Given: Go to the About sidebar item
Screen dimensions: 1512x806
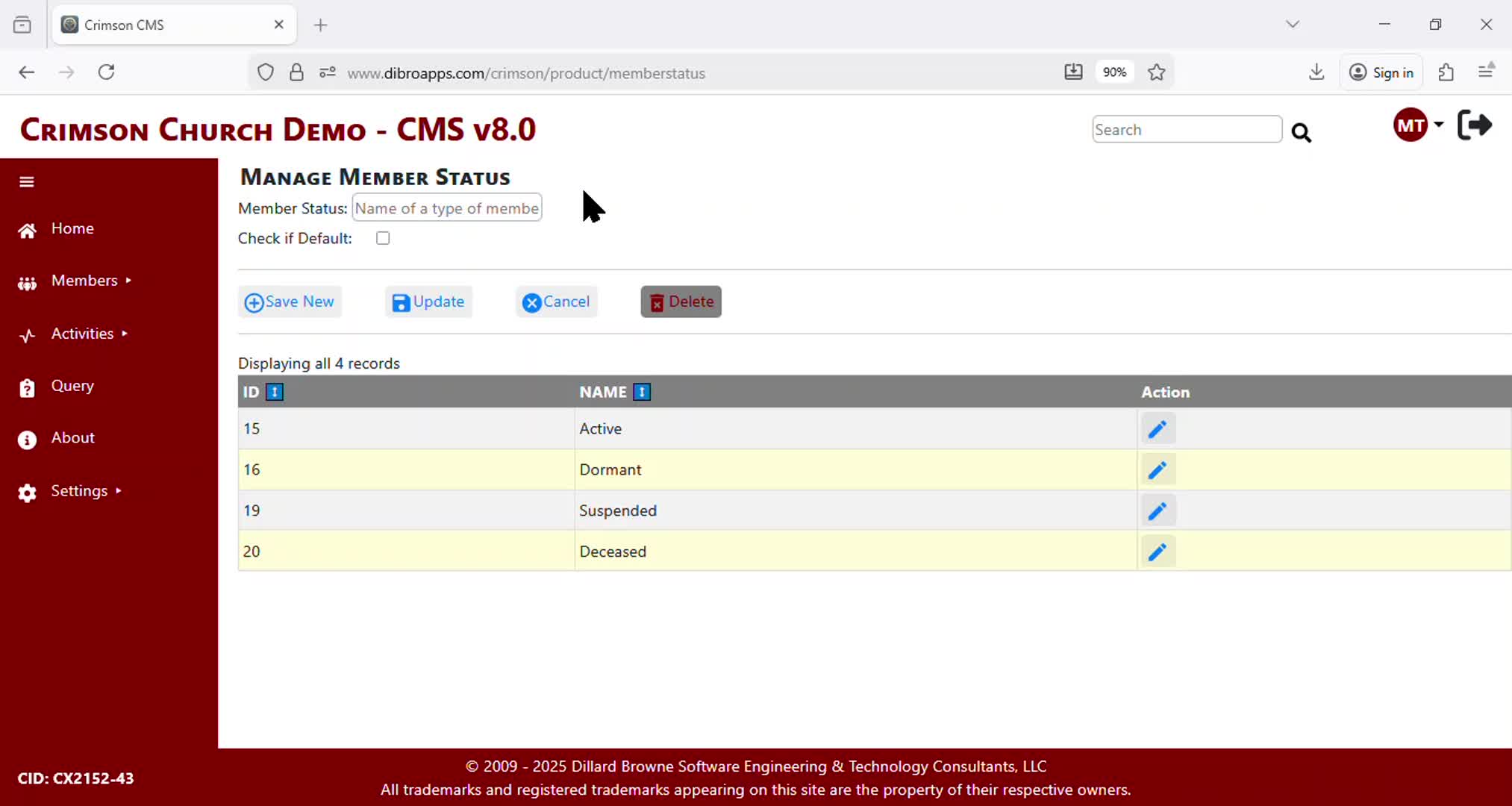Looking at the screenshot, I should 72,439.
